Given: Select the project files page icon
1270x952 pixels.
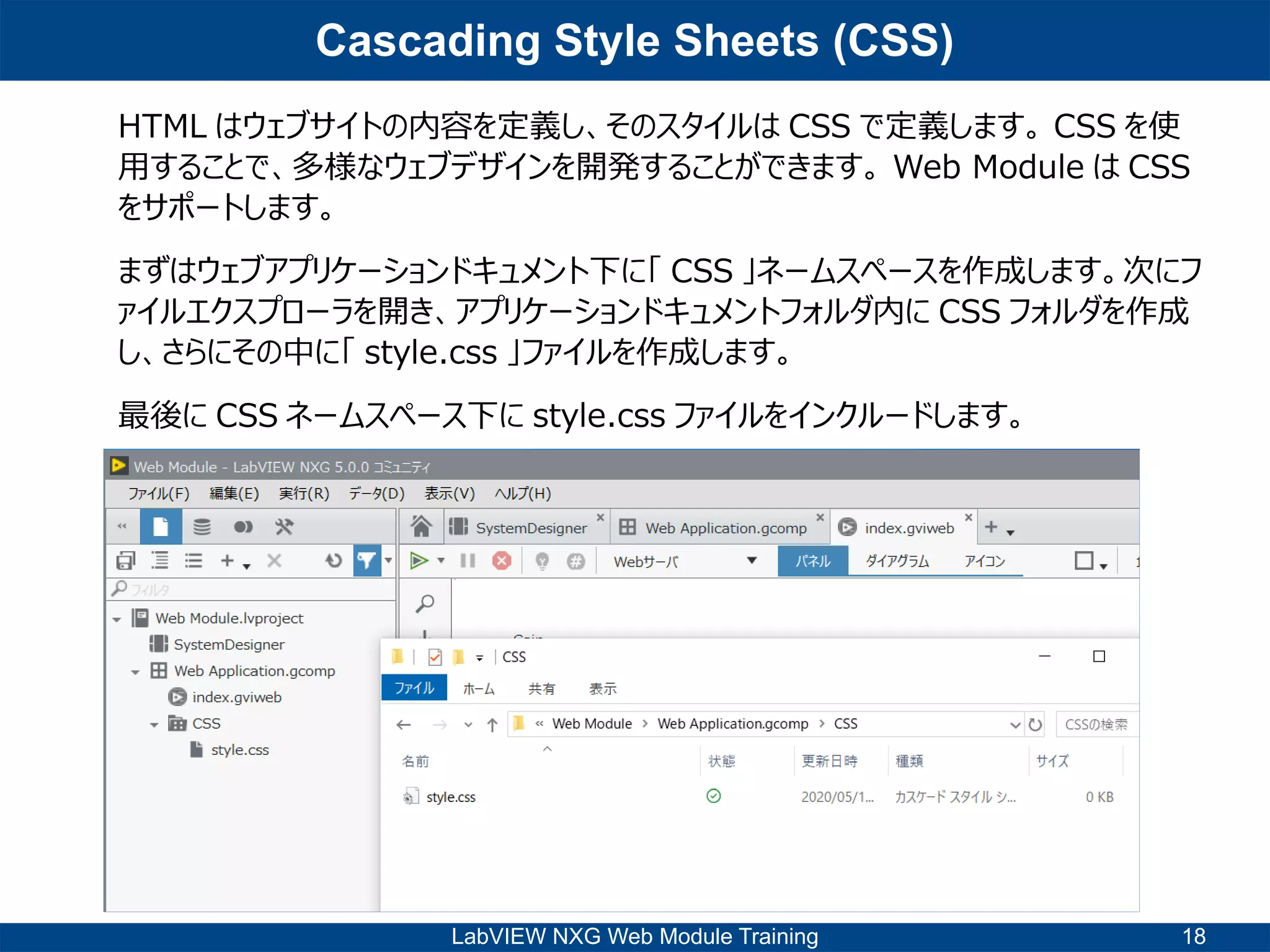Looking at the screenshot, I should pos(161,527).
